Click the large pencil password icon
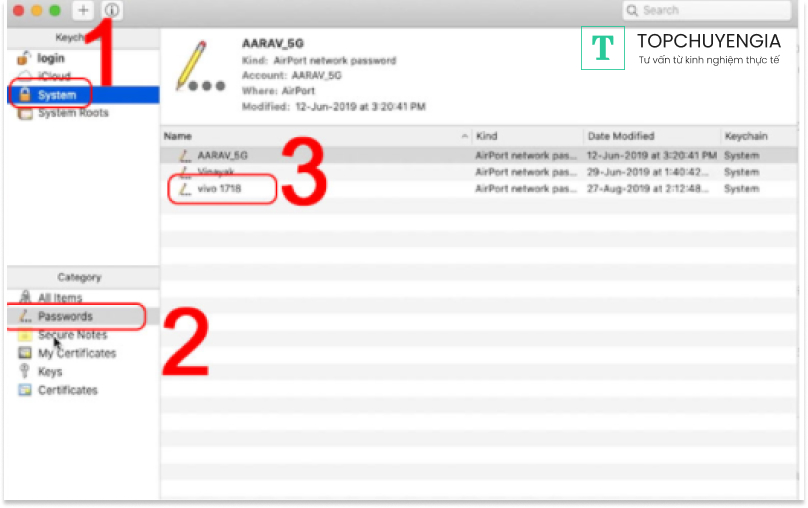The width and height of the screenshot is (808, 508). 197,66
